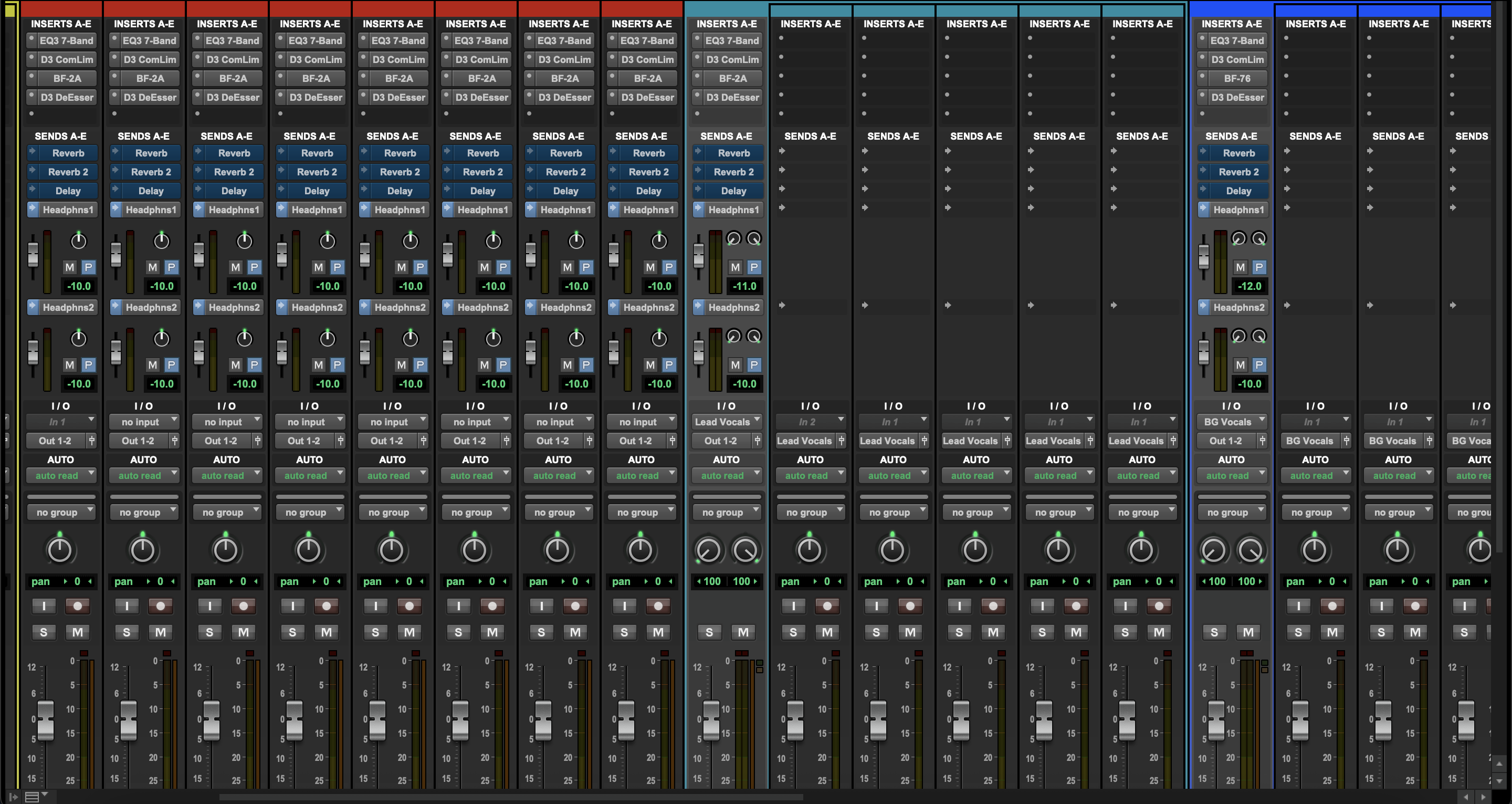
Task: Click the insert selector beside the BF-76 plug-in
Action: click(1202, 78)
